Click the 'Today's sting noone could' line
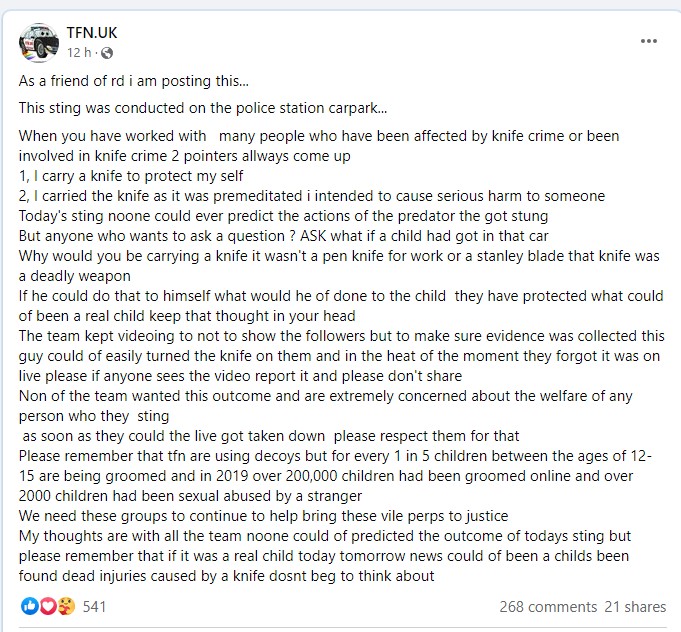681x632 pixels. point(283,216)
